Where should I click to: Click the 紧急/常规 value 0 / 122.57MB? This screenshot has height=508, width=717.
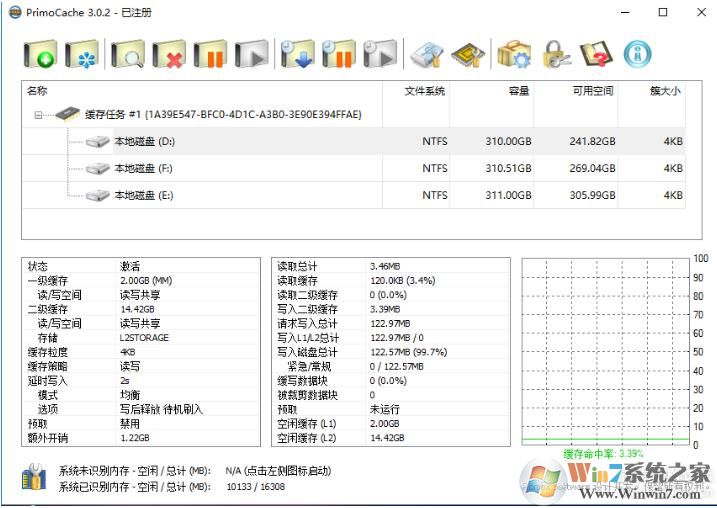(x=396, y=366)
